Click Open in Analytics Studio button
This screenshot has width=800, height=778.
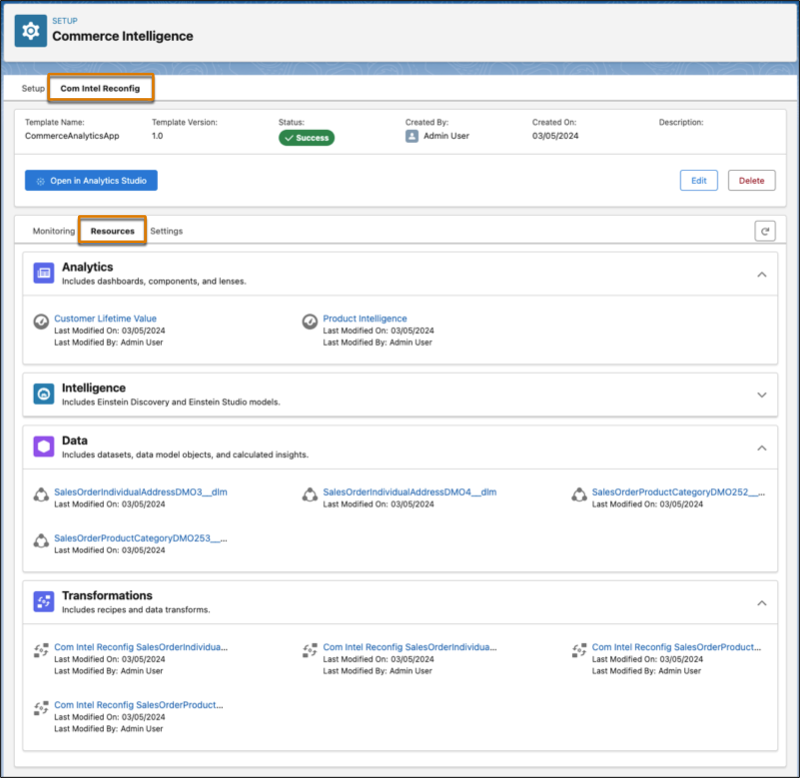[91, 181]
